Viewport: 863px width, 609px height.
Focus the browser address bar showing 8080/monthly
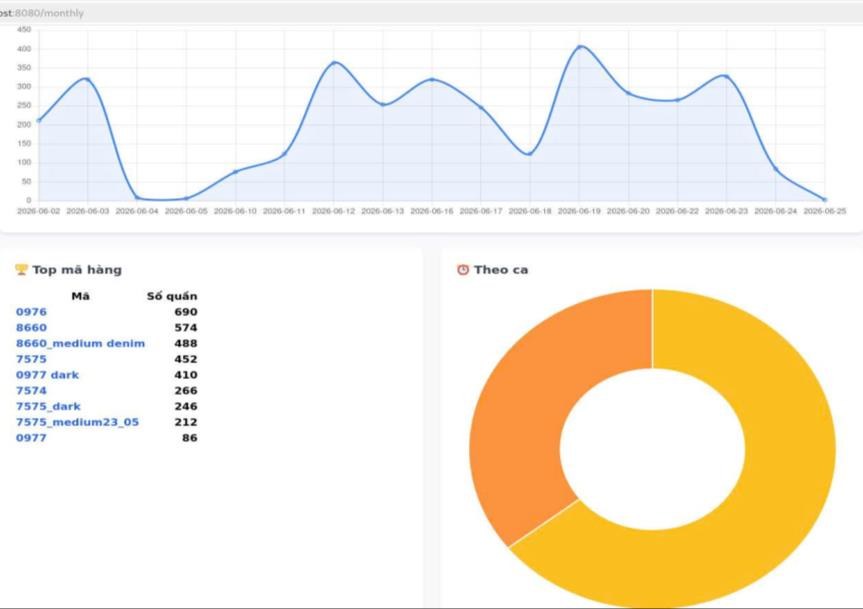coord(432,13)
